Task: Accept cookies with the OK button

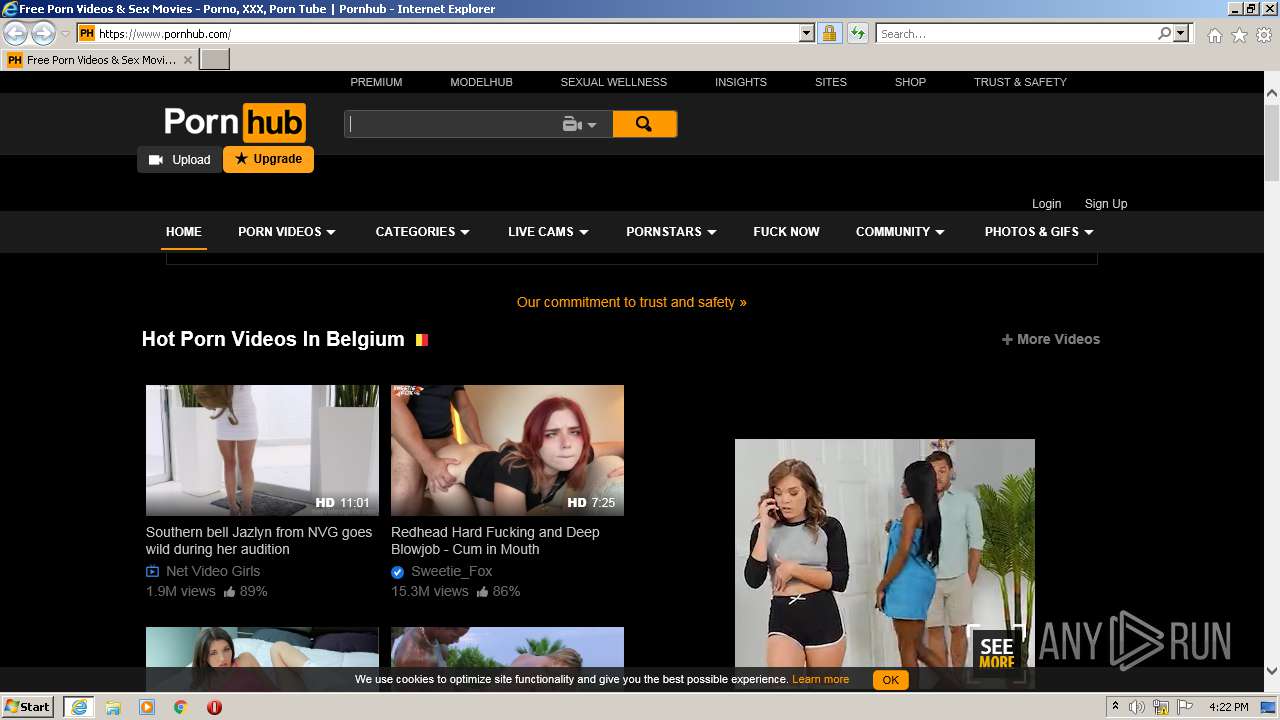Action: pyautogui.click(x=890, y=680)
